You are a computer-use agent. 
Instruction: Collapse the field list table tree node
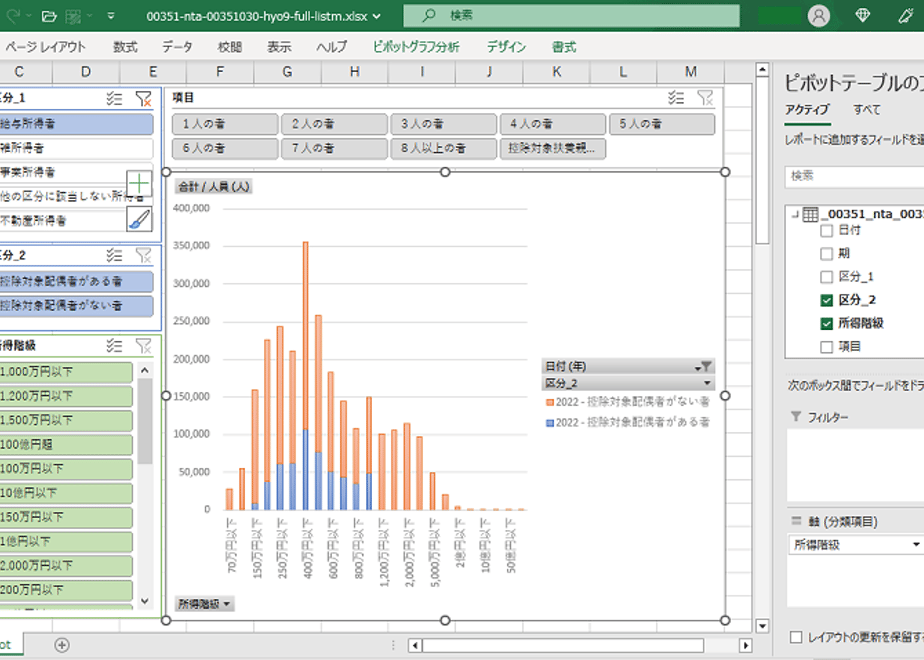795,214
